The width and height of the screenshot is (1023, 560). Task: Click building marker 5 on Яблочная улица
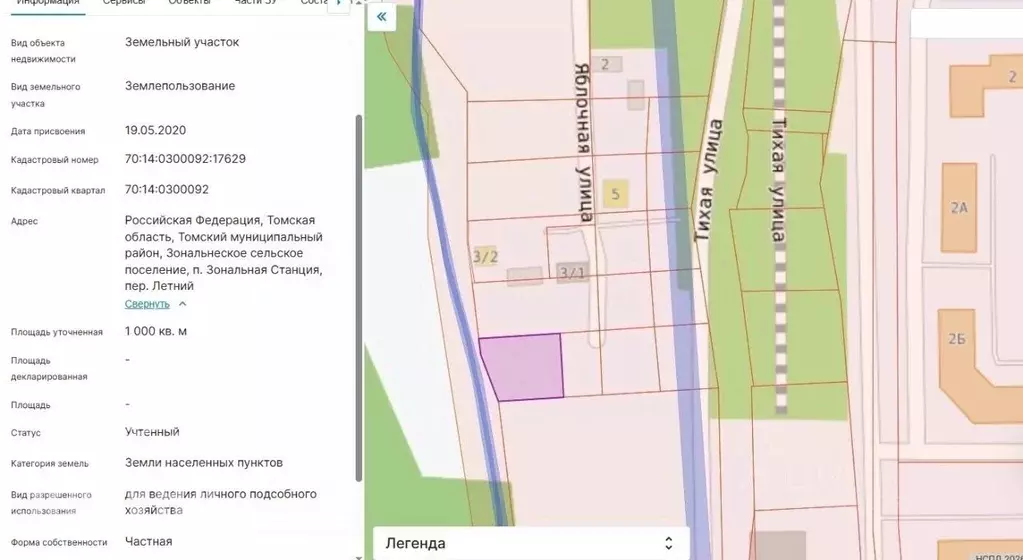(615, 194)
